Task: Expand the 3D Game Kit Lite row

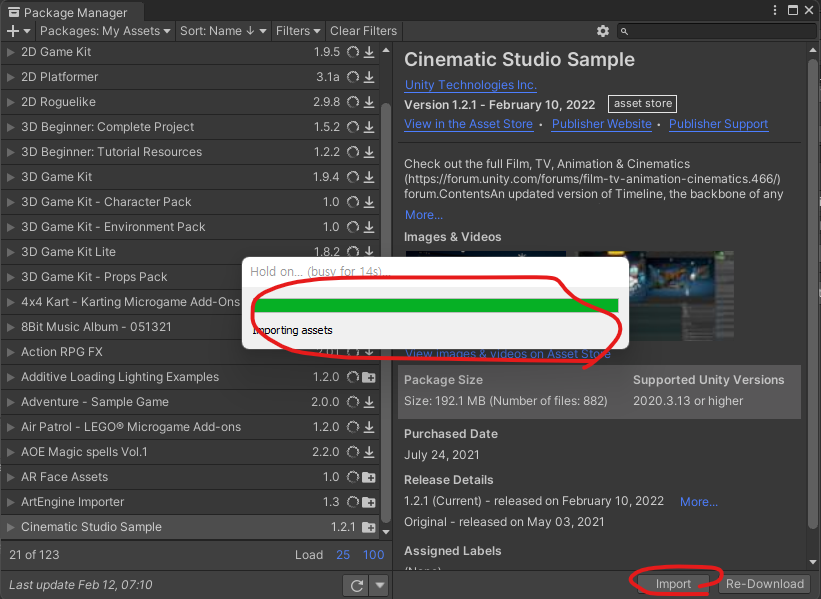Action: (10, 252)
